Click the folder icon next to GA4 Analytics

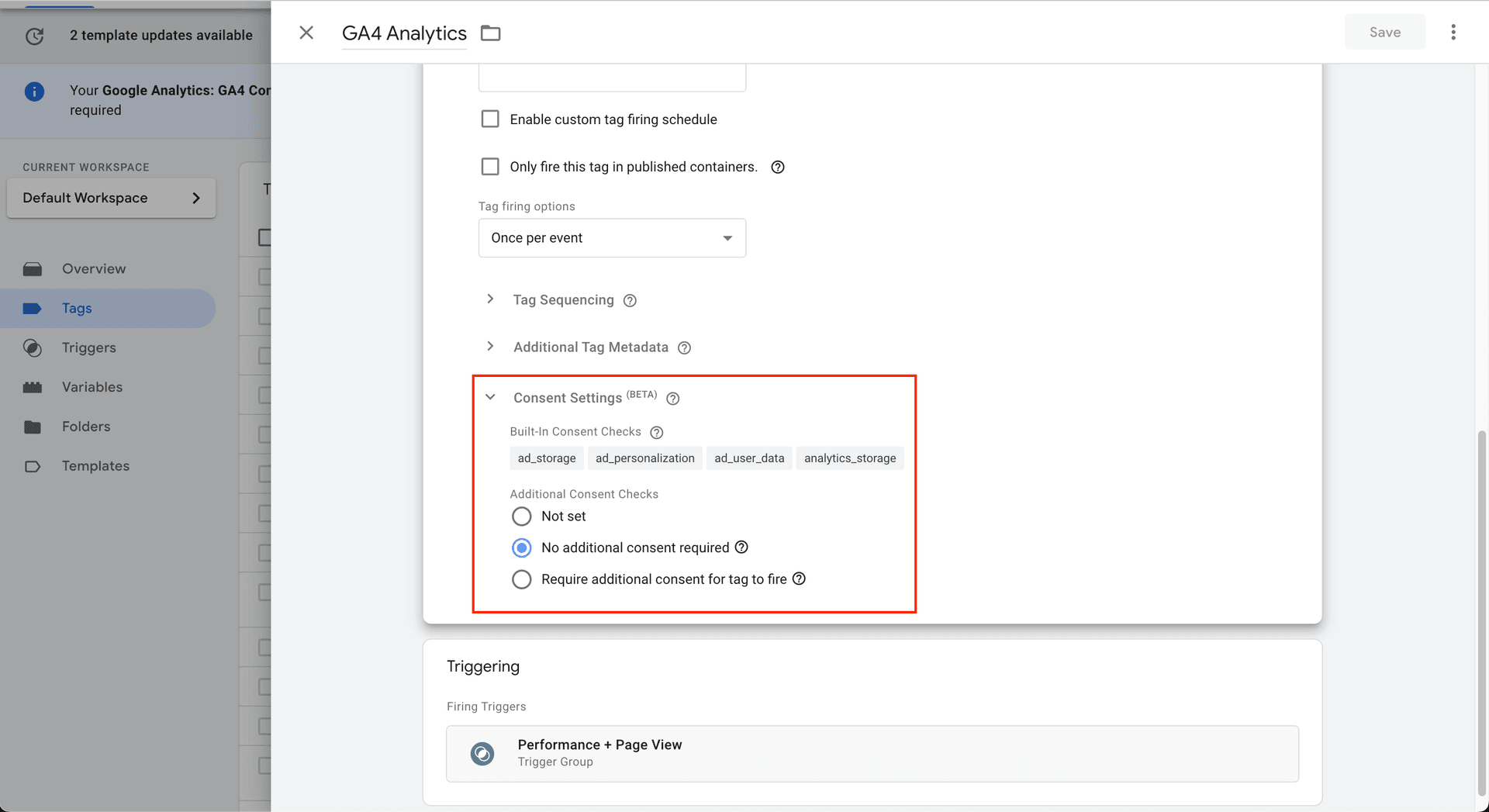pyautogui.click(x=490, y=33)
